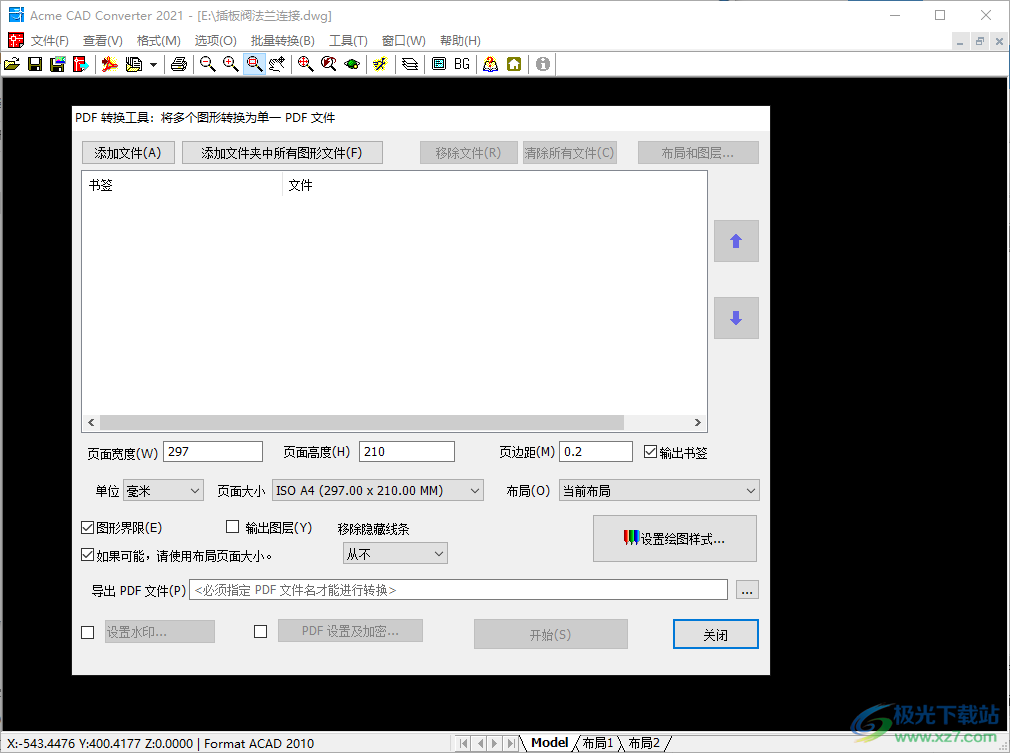Click the 设置绘图样式 button
Viewport: 1010px width, 753px height.
pos(674,539)
